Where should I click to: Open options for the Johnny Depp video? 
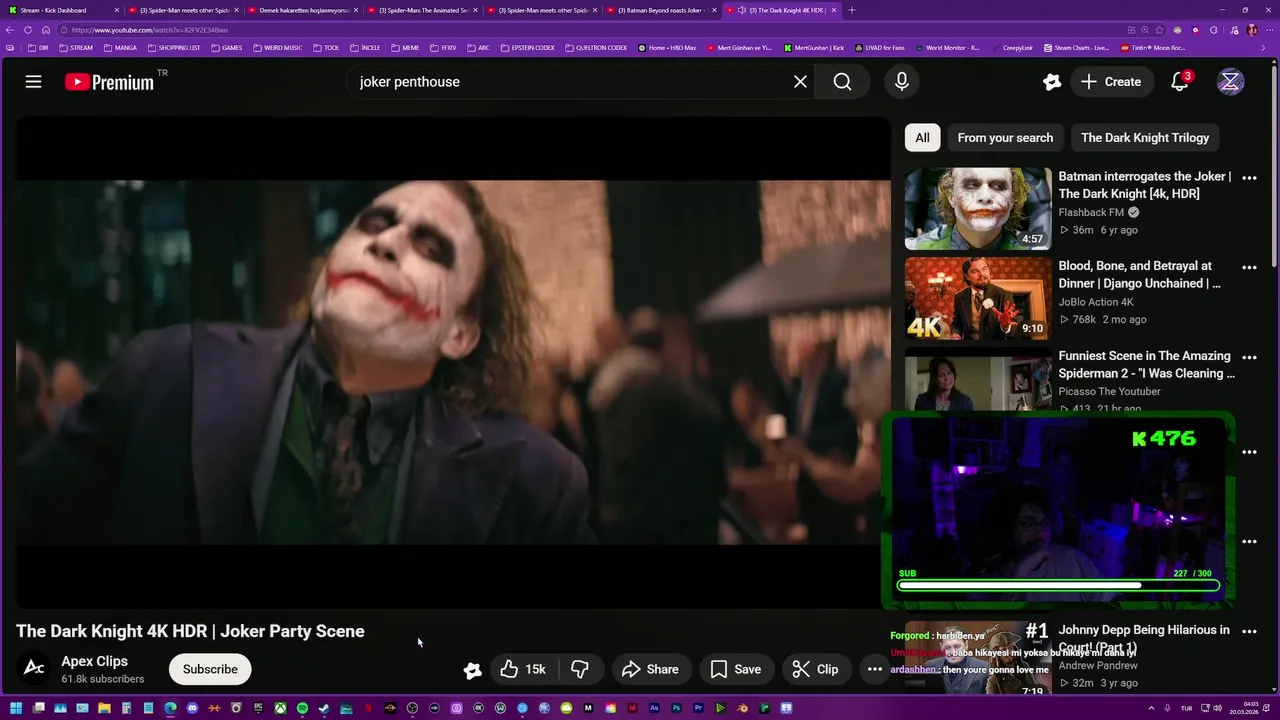[x=1249, y=632]
